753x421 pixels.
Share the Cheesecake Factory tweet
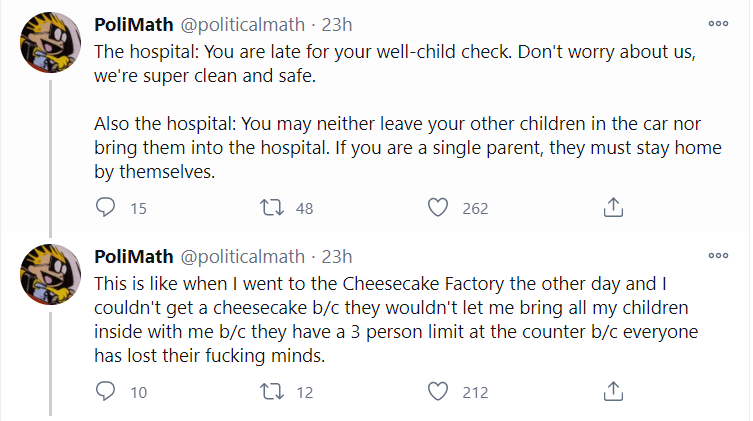pyautogui.click(x=614, y=391)
